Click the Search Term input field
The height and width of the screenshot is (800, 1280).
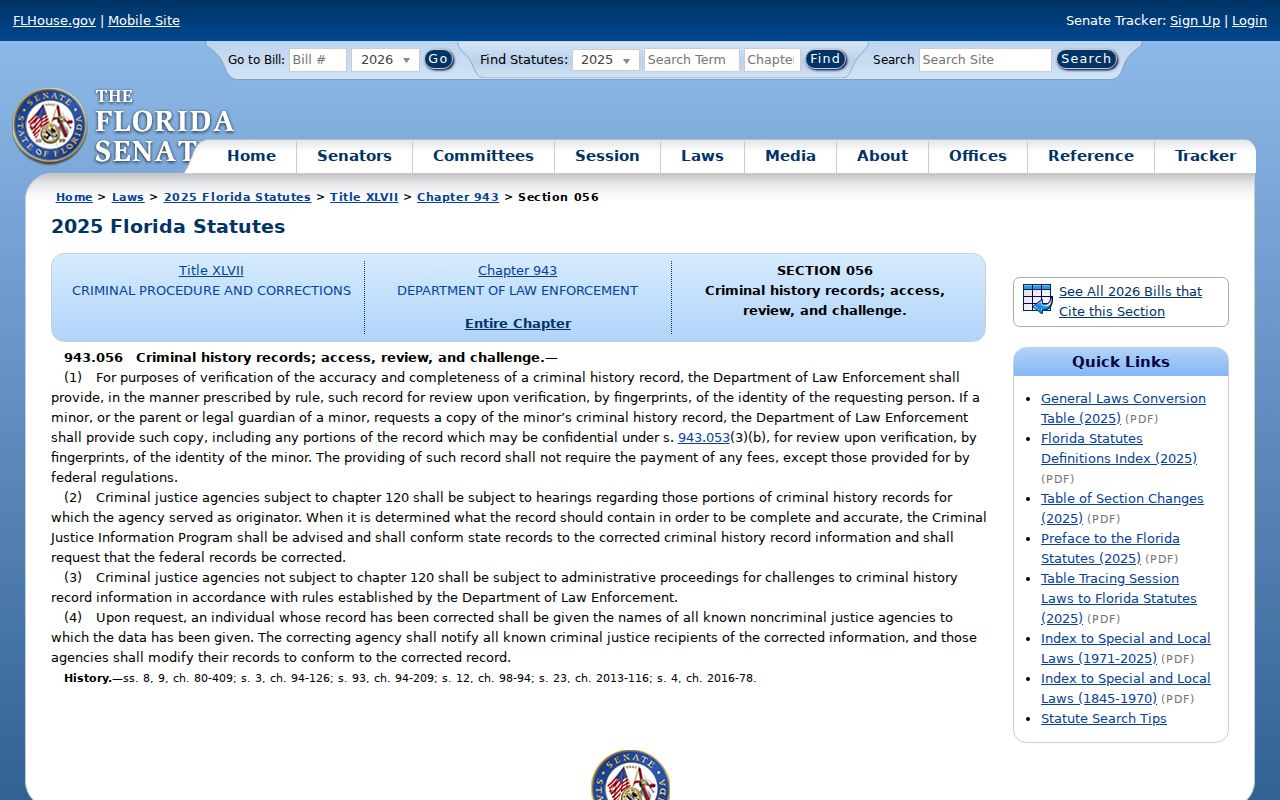click(x=692, y=60)
